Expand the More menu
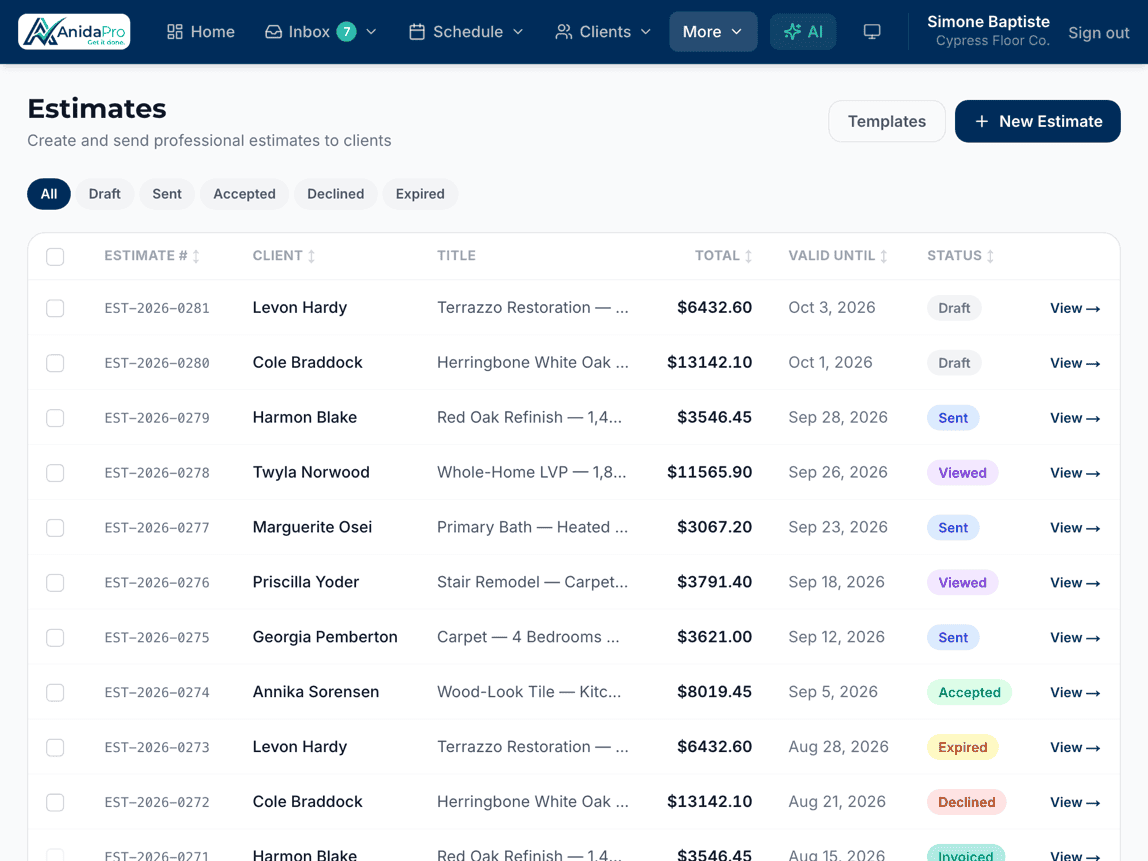The image size is (1148, 861). point(712,31)
